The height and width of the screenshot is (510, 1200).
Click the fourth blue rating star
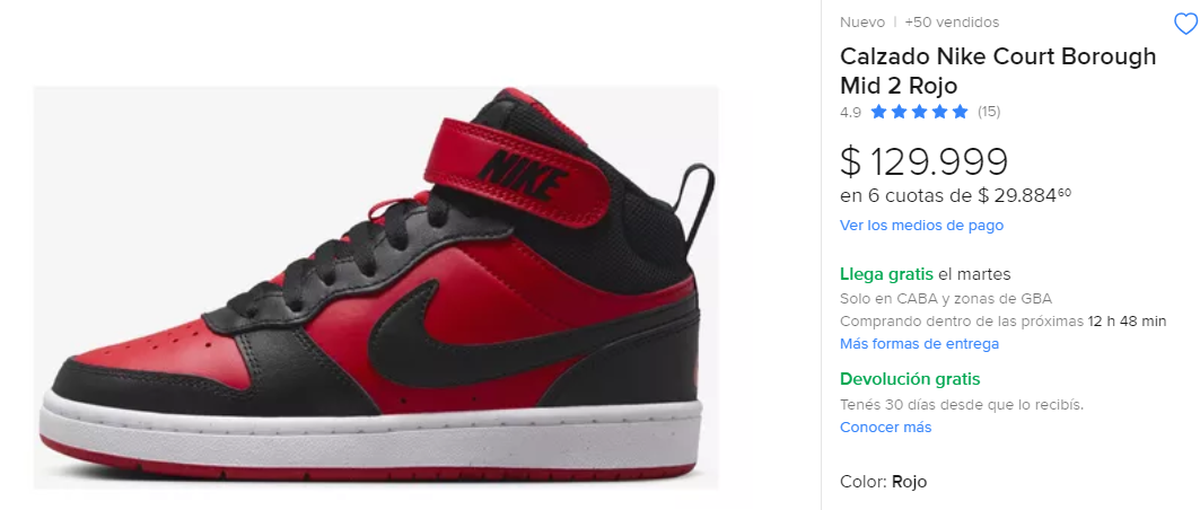tap(940, 112)
